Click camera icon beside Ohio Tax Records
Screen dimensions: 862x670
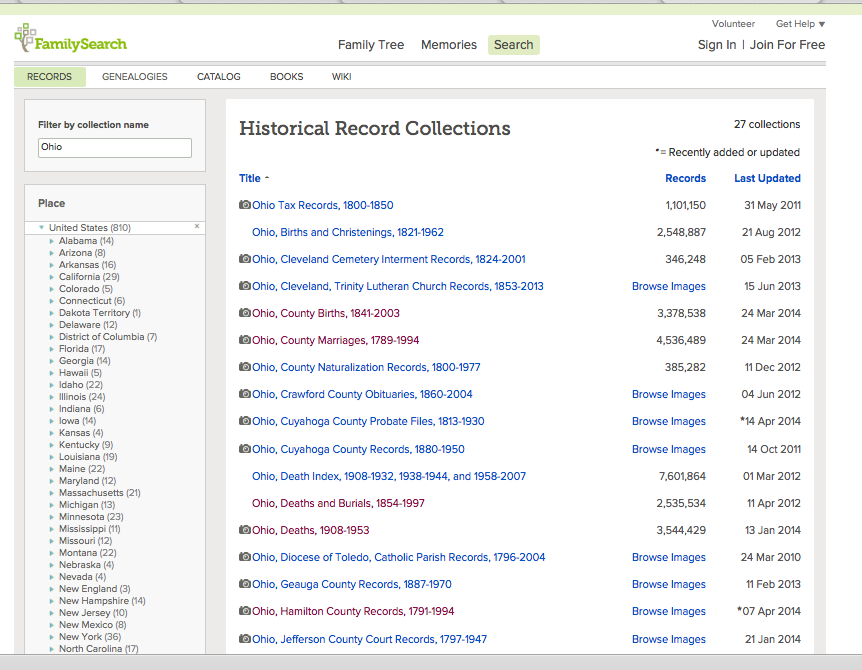click(x=245, y=205)
